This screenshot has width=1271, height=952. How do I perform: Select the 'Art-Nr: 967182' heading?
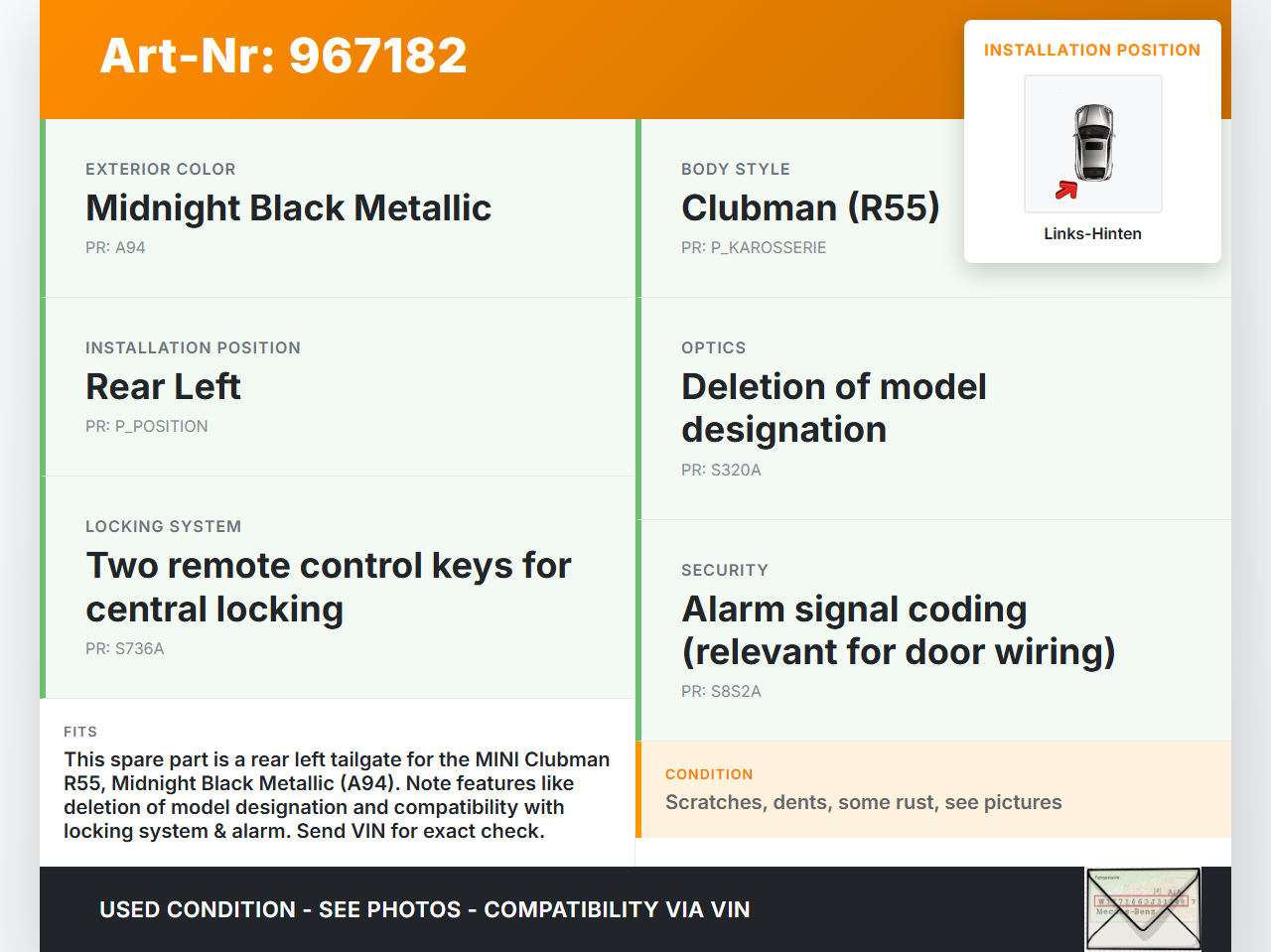tap(283, 56)
